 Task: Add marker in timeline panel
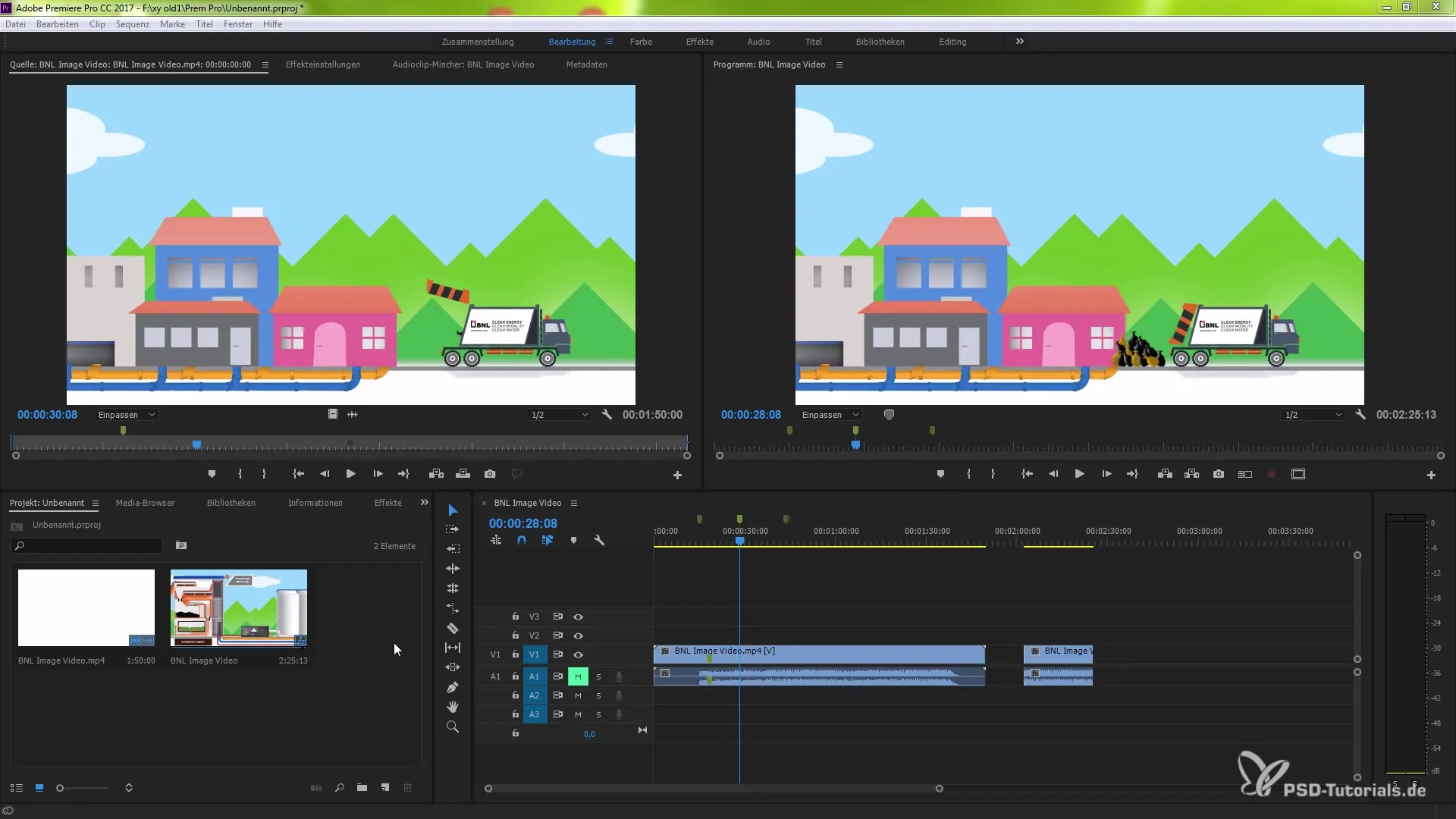pos(573,541)
